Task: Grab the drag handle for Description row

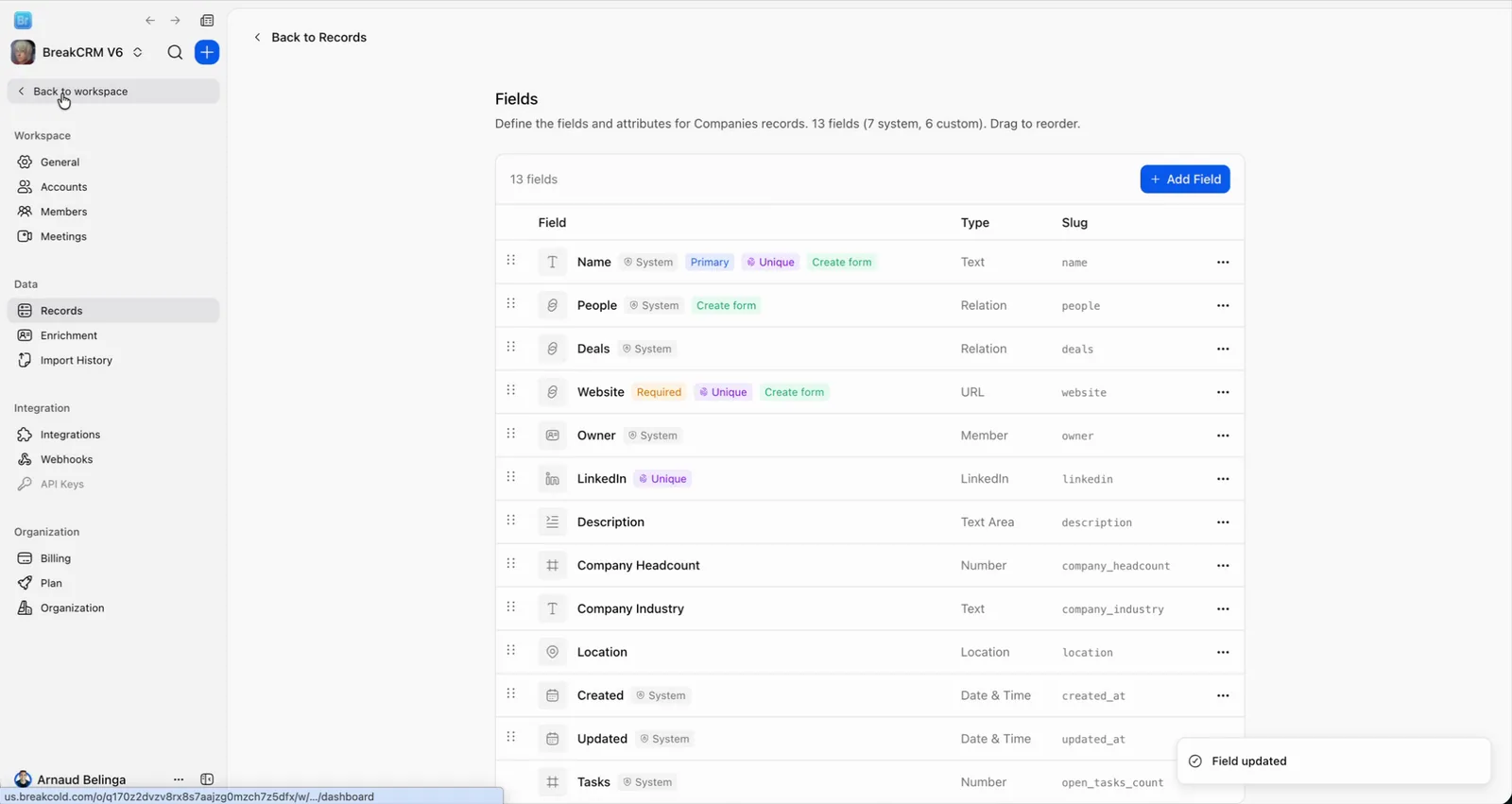Action: point(511,521)
